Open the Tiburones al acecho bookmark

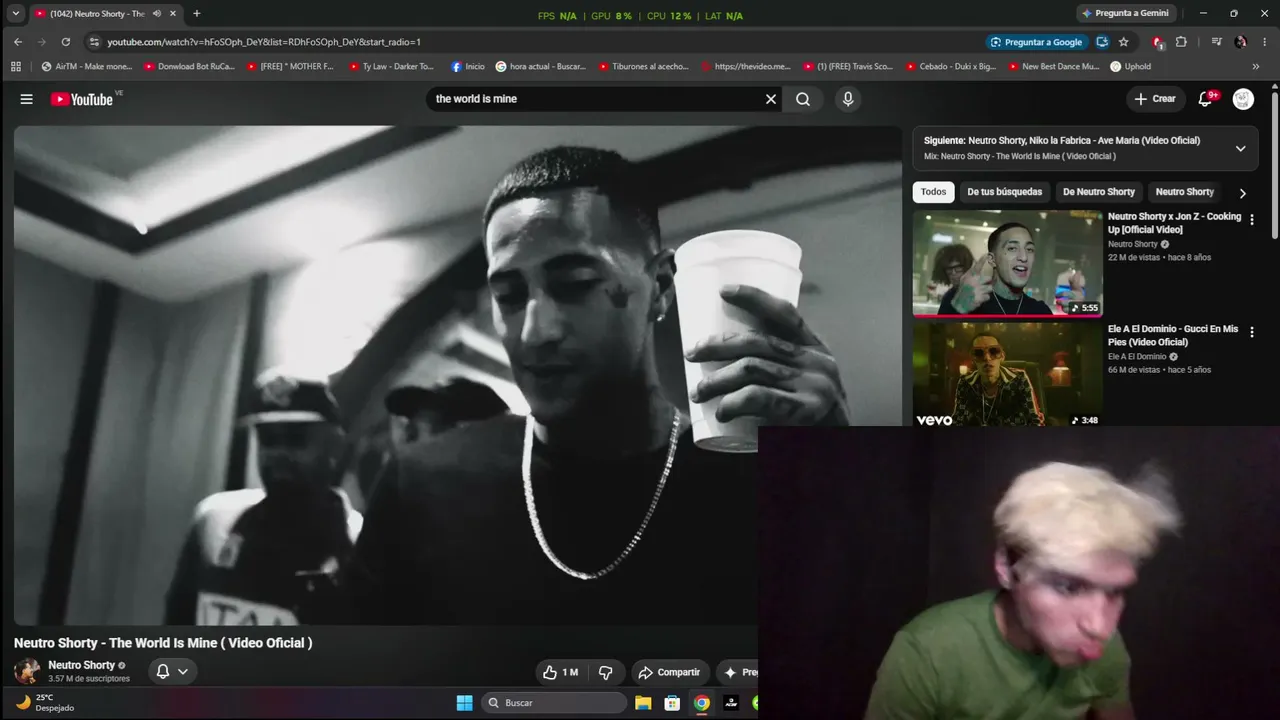pyautogui.click(x=644, y=66)
